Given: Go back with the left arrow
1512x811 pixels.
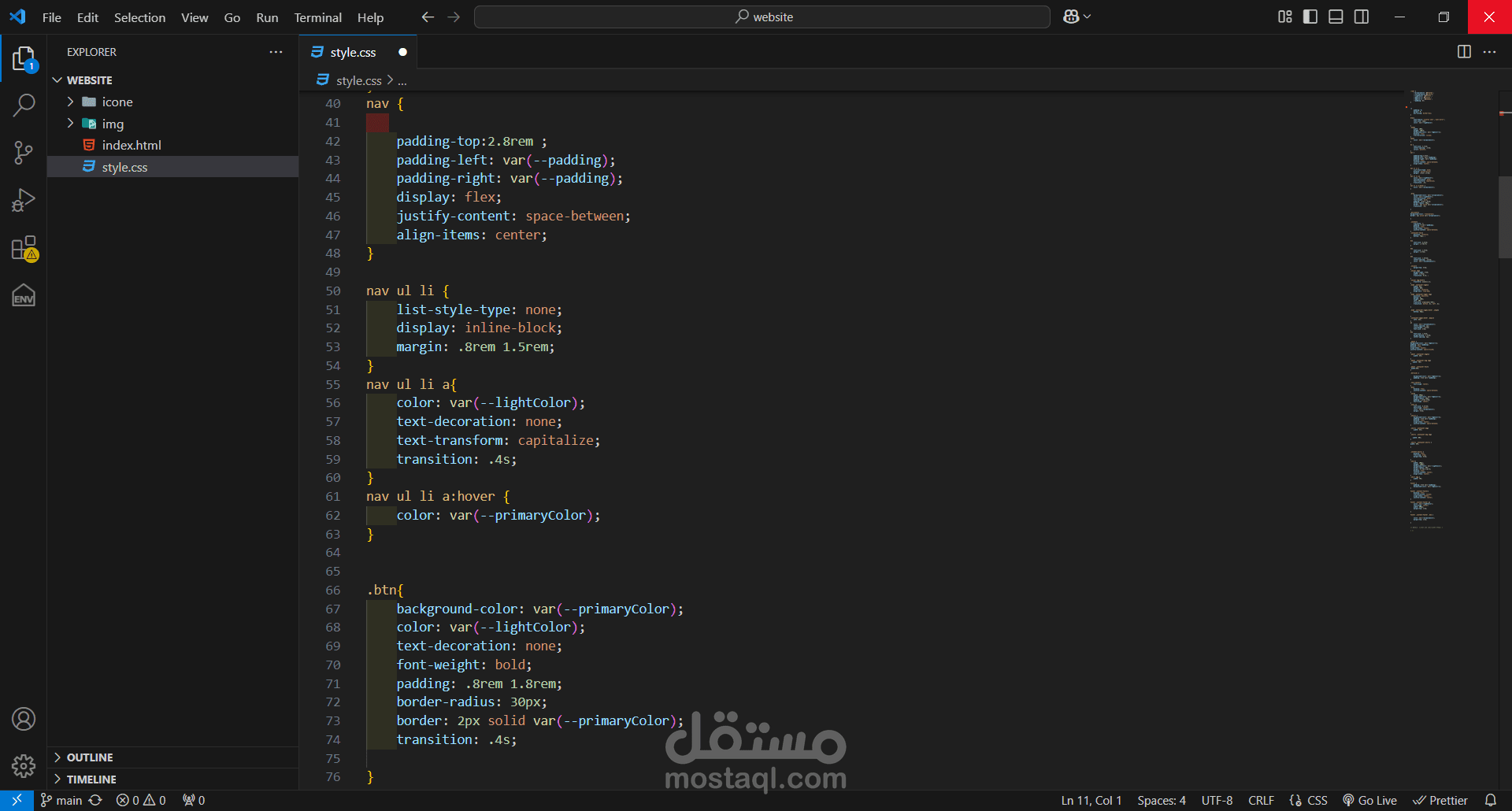Looking at the screenshot, I should pyautogui.click(x=428, y=17).
